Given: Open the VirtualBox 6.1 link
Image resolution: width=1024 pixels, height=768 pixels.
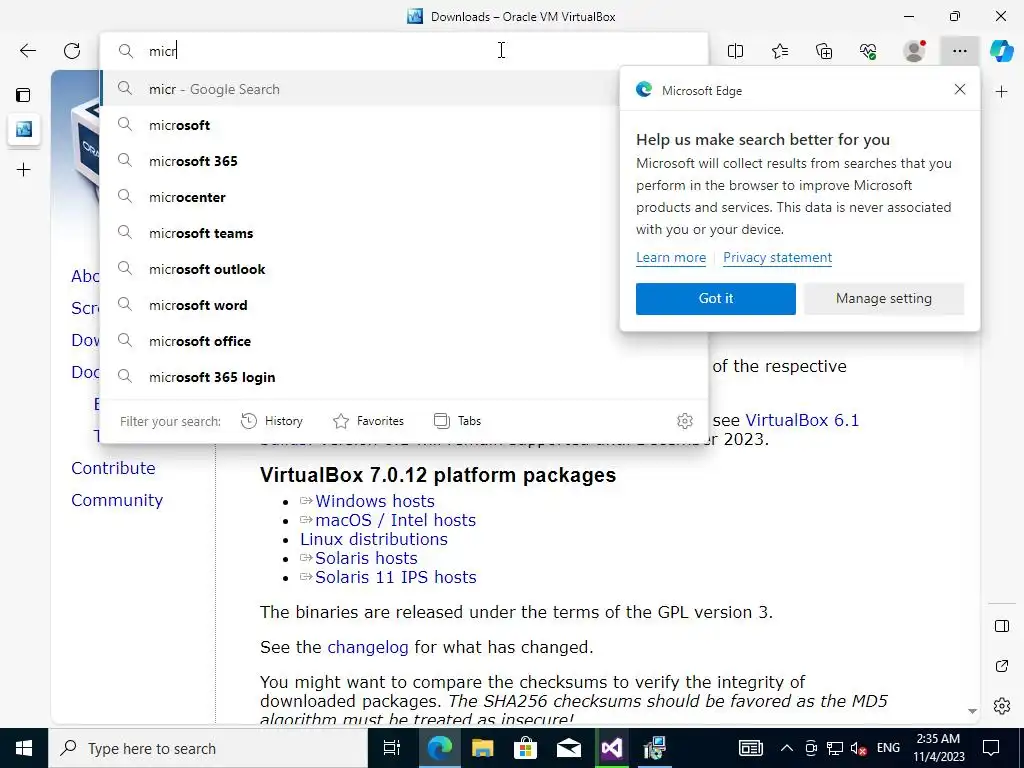Looking at the screenshot, I should coord(802,420).
